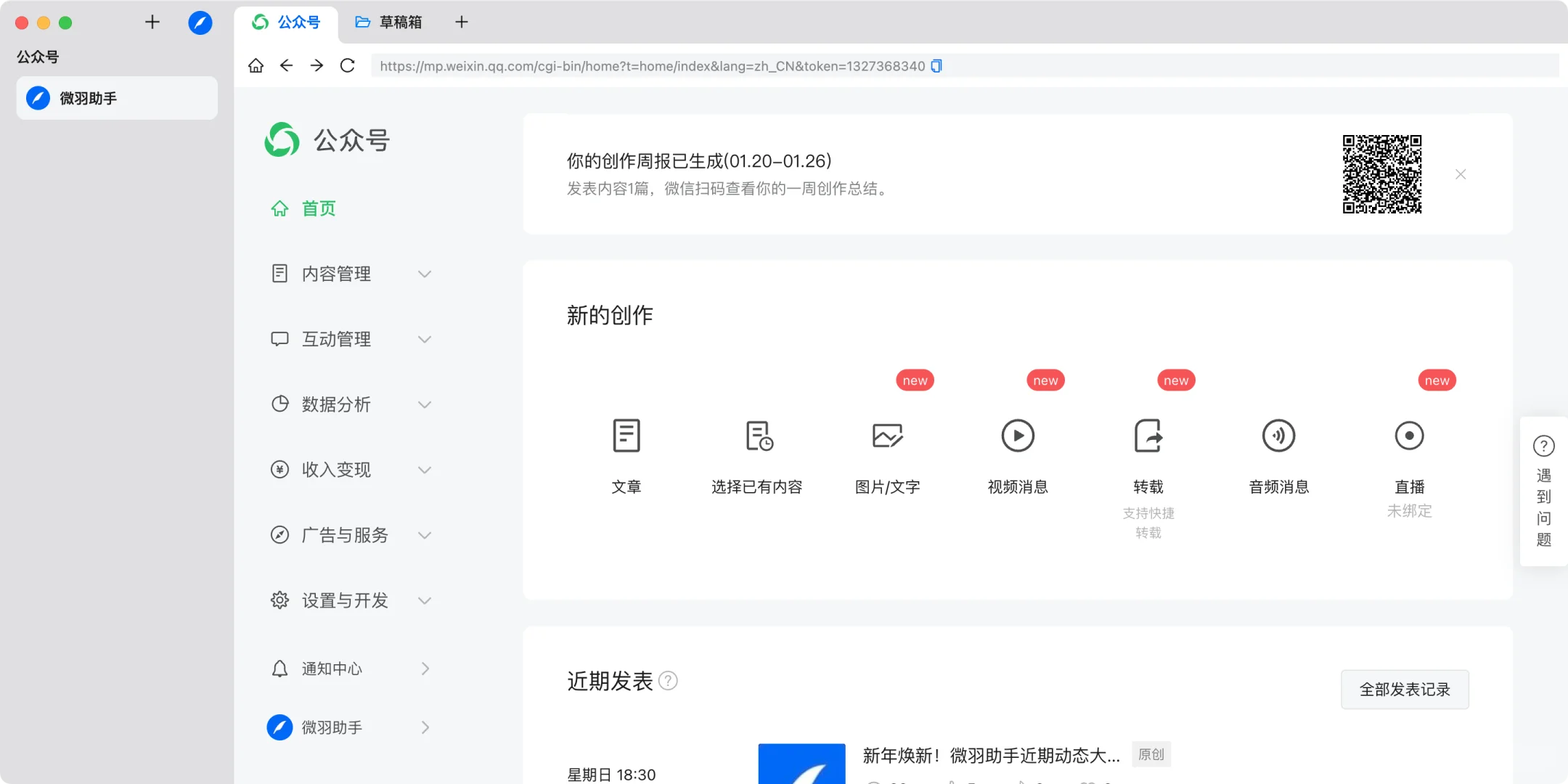Dismiss the weekly creation report banner
The height and width of the screenshot is (784, 1568).
click(1460, 173)
